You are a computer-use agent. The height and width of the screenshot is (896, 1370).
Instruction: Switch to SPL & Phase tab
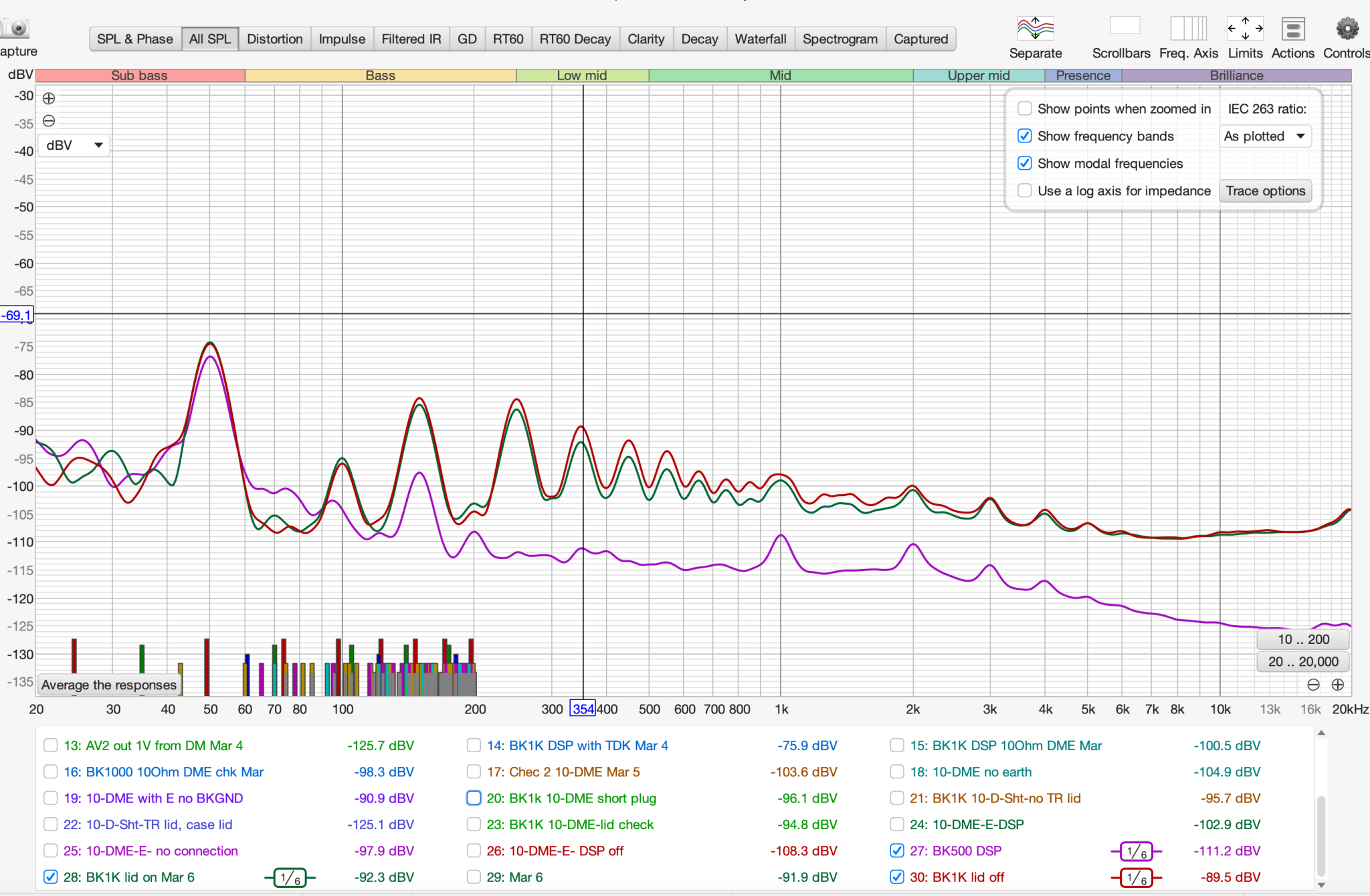click(135, 39)
